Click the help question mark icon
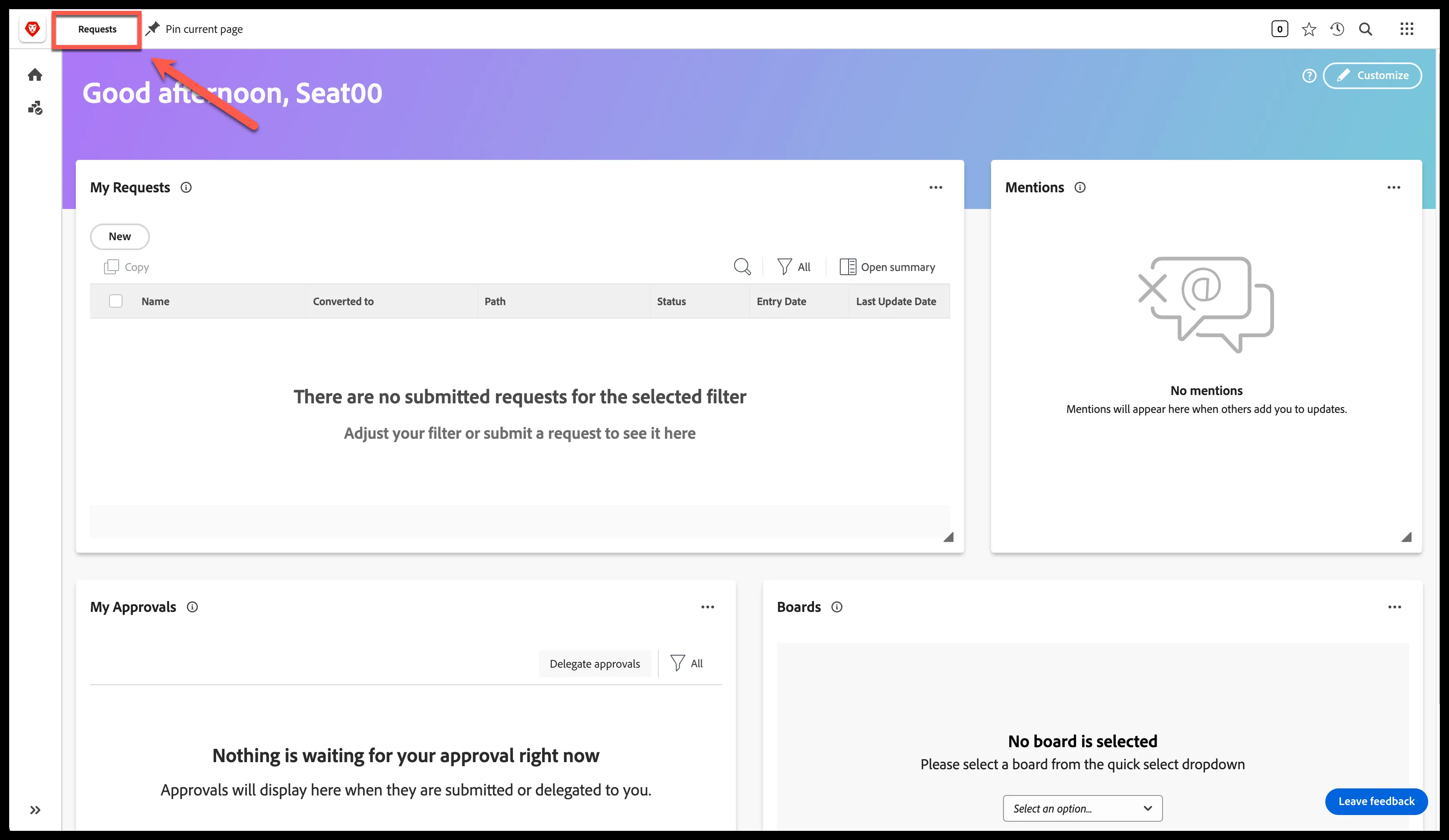The image size is (1449, 840). [x=1309, y=75]
